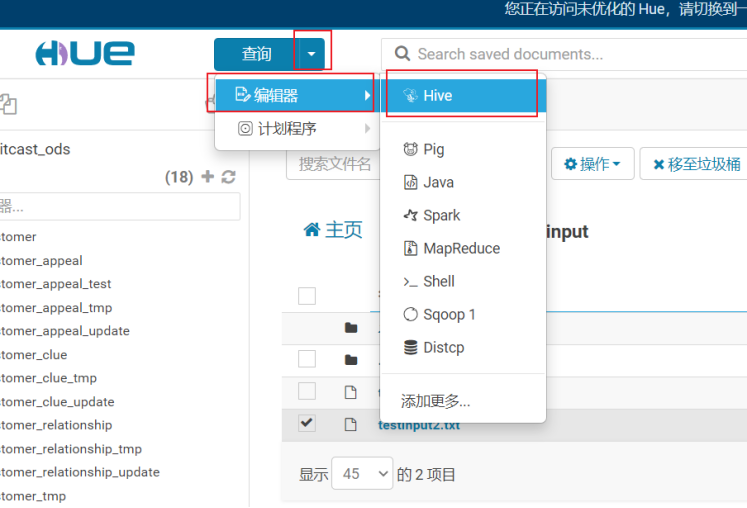747x508 pixels.
Task: Click the Java file icon
Action: [410, 182]
